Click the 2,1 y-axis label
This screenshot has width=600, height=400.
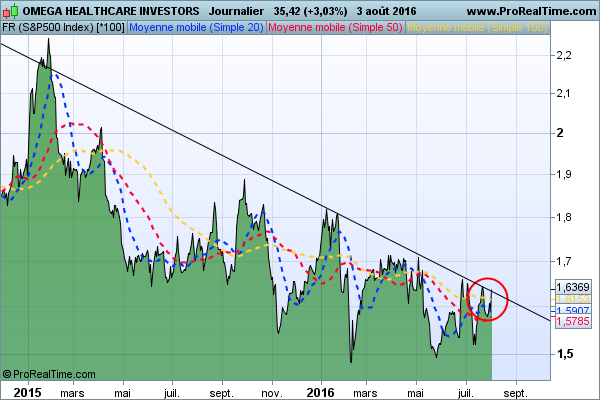click(563, 93)
